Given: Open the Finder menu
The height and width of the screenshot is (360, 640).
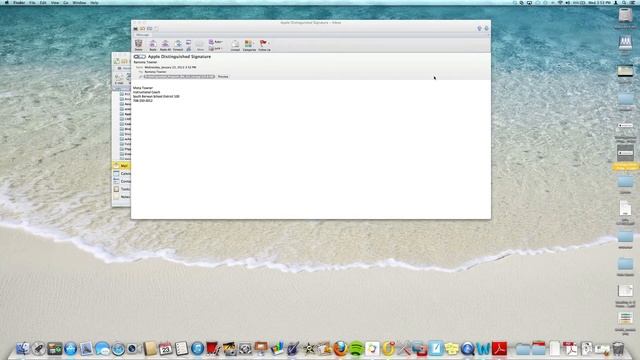Looking at the screenshot, I should [x=19, y=2].
